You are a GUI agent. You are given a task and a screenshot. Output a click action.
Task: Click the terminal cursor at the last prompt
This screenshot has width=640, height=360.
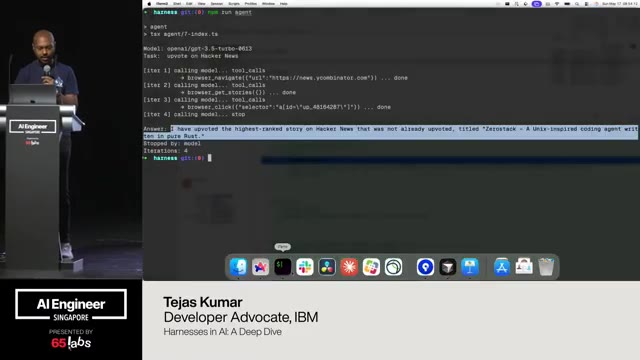click(x=210, y=158)
